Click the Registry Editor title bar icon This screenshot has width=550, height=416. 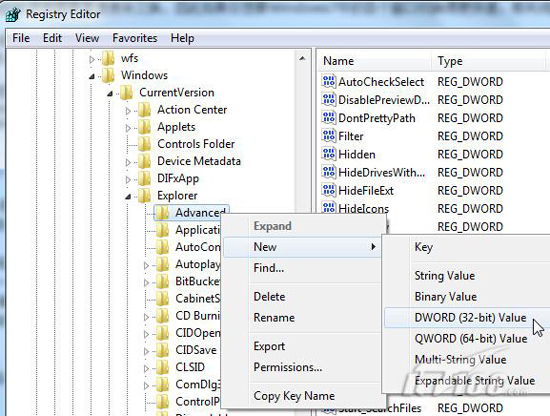point(13,15)
